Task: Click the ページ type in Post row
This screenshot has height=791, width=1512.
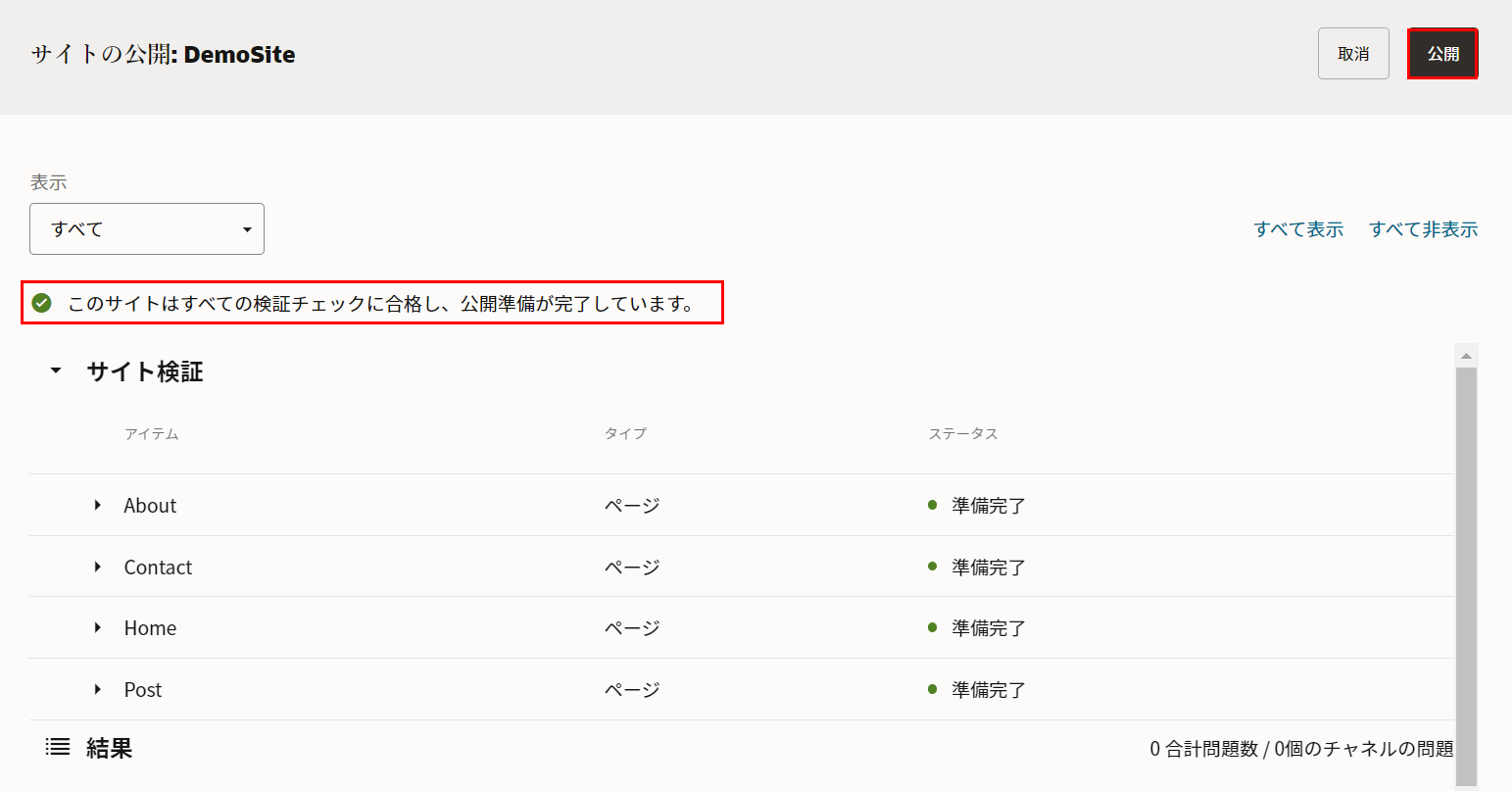Action: pyautogui.click(x=632, y=690)
